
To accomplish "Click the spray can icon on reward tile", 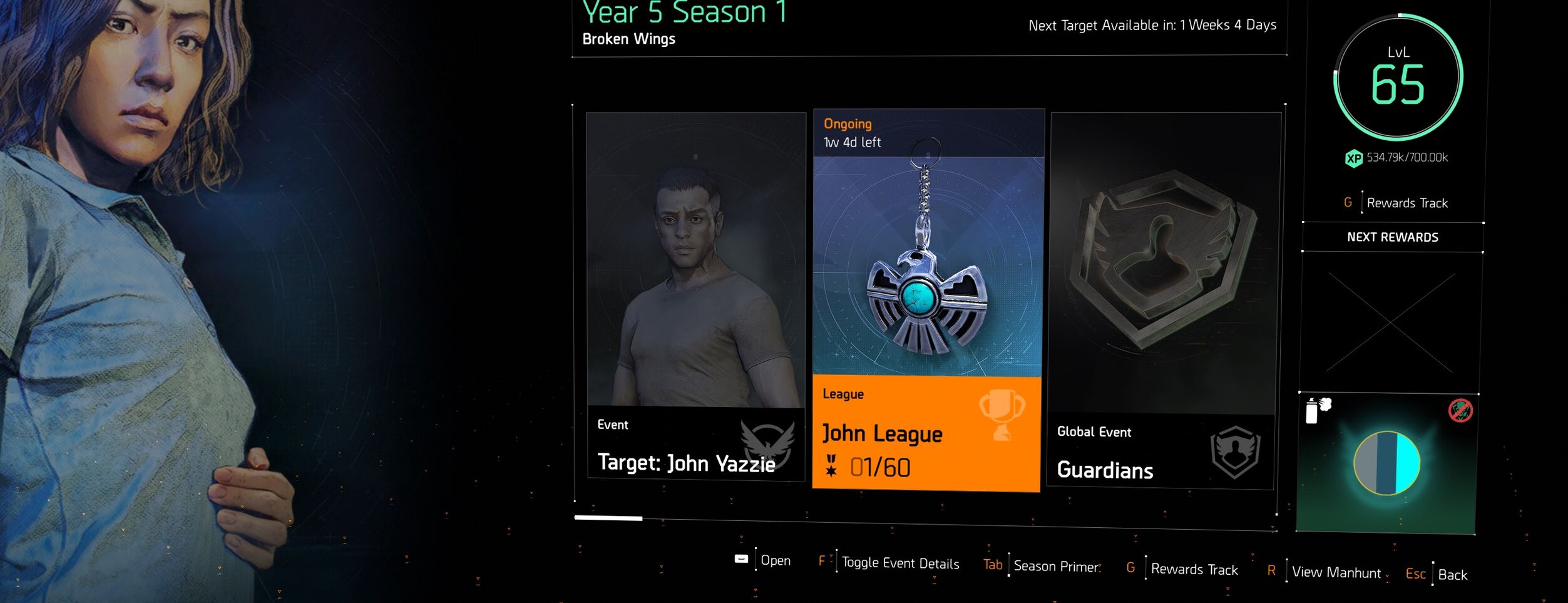I will [1318, 411].
